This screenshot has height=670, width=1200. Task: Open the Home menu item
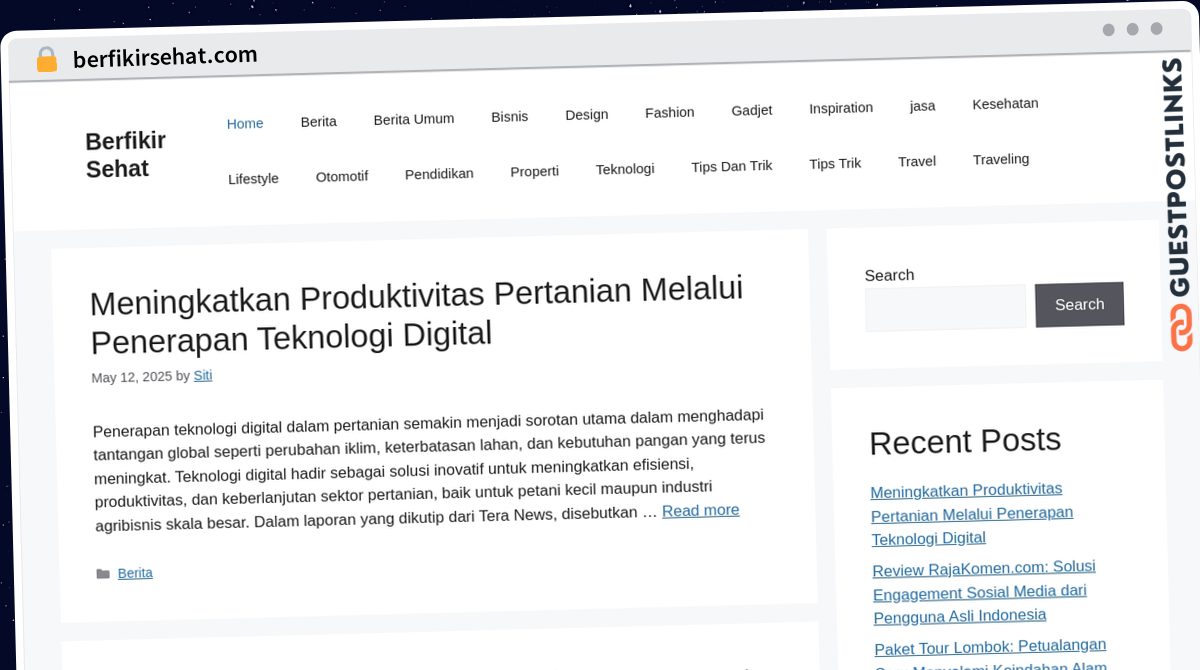point(245,123)
